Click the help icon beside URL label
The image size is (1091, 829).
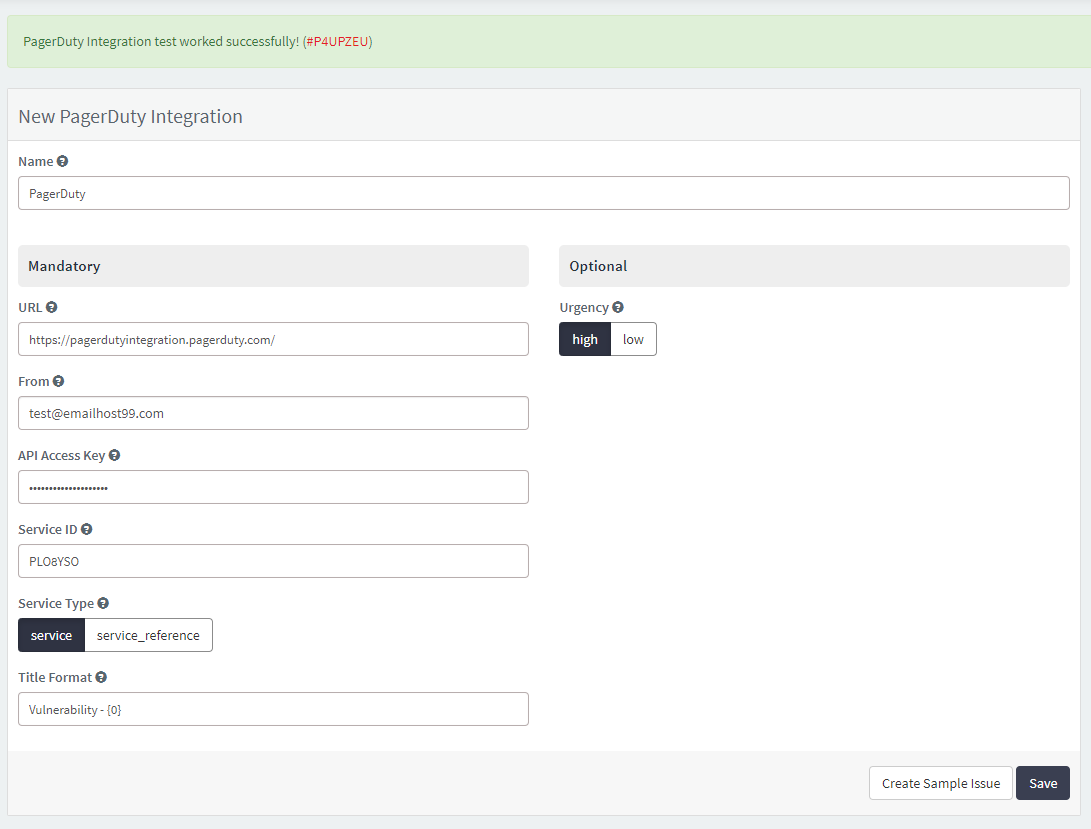51,307
